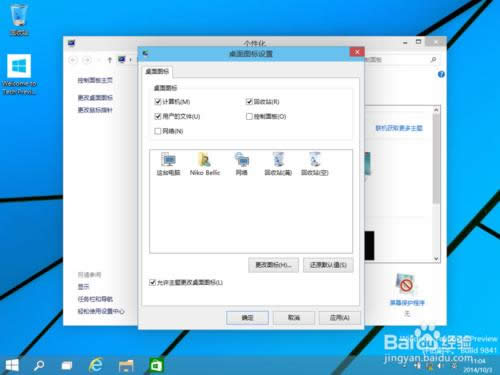The image size is (500, 375).
Task: Click 联机获取更多主题 link in Personalization window
Action: [399, 128]
